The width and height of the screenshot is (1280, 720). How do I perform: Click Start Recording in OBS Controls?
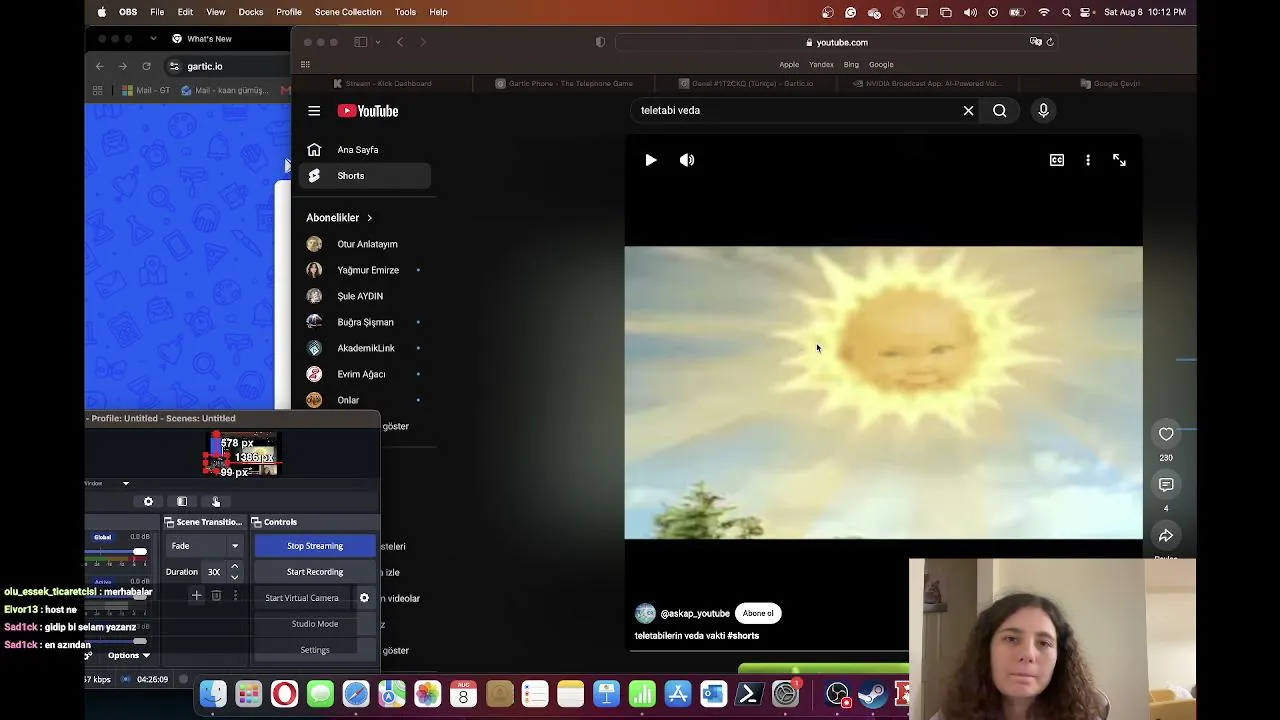(315, 572)
